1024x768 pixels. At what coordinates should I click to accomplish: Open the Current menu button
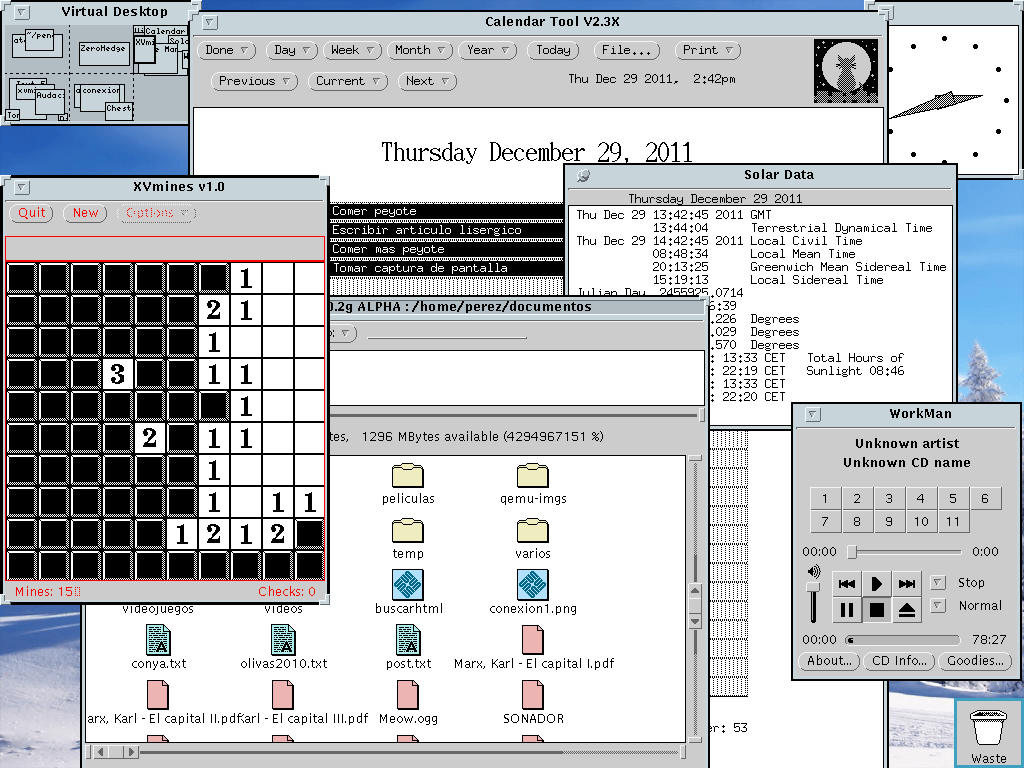pos(347,82)
